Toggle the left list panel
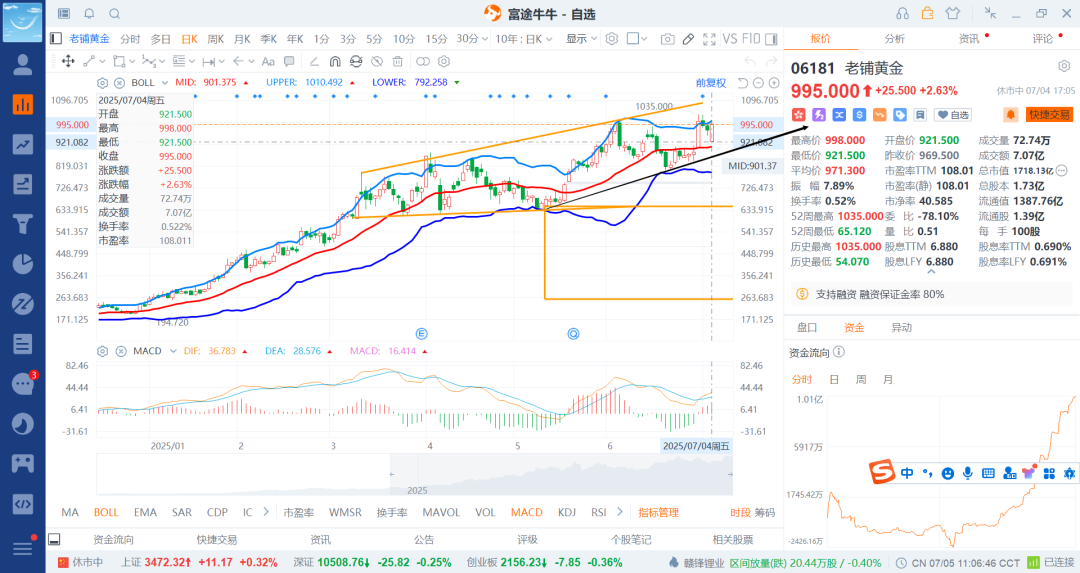 click(56, 39)
